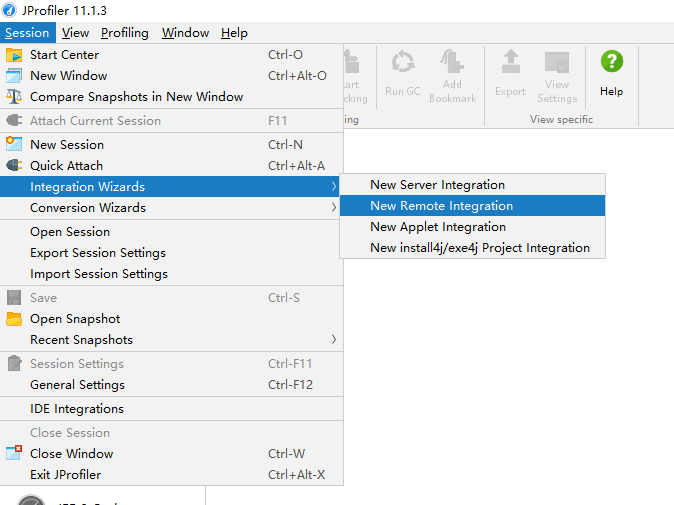The image size is (674, 505).
Task: Click the Compare Snapshots scales icon
Action: (x=14, y=97)
